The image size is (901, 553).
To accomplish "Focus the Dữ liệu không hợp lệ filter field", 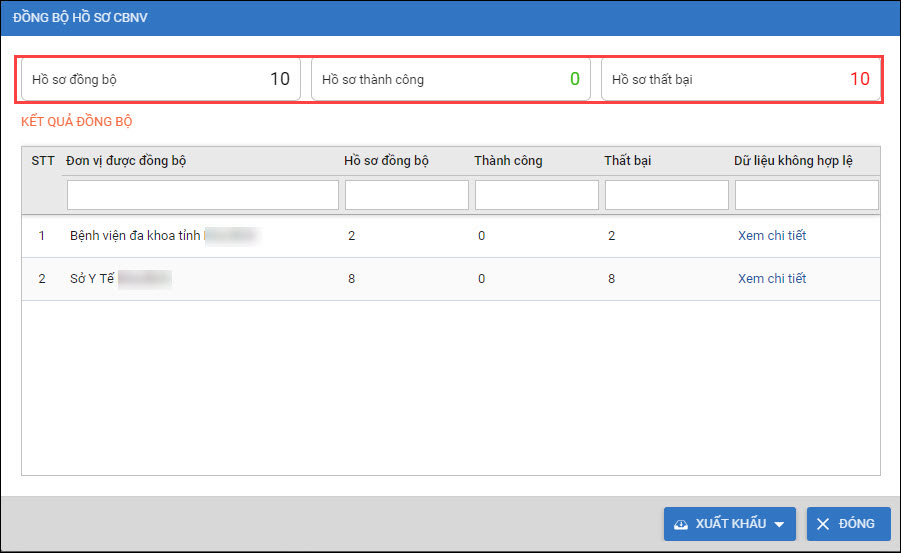I will click(x=807, y=195).
